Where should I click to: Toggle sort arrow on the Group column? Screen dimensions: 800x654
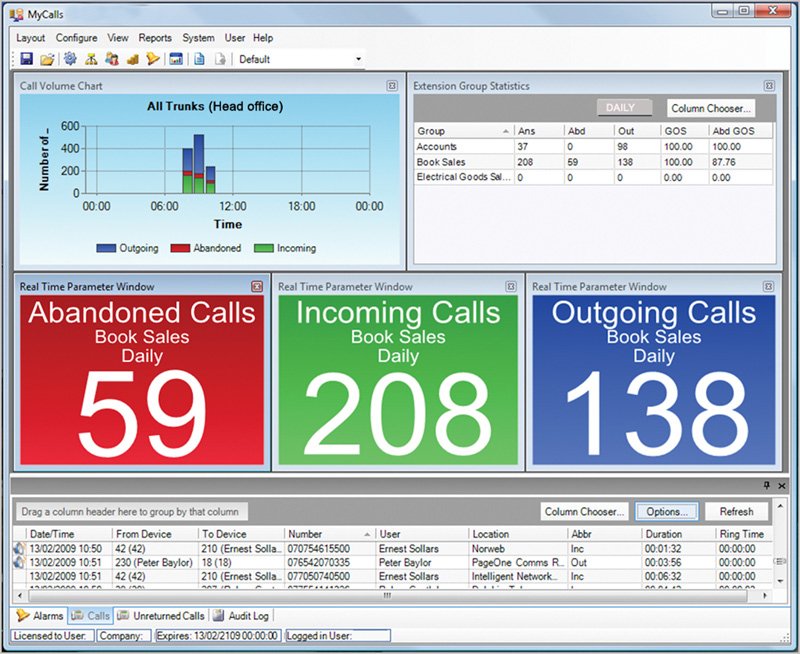point(506,132)
